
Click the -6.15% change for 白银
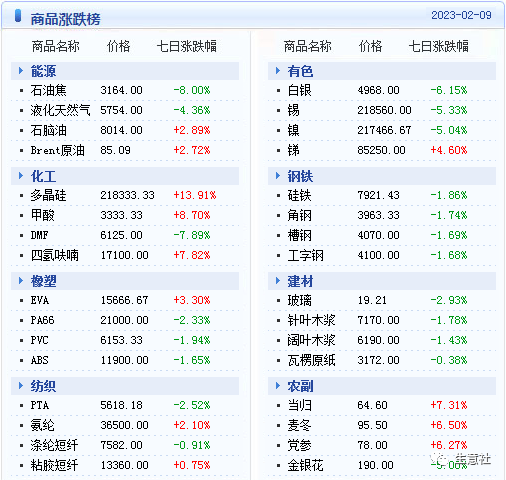(449, 90)
